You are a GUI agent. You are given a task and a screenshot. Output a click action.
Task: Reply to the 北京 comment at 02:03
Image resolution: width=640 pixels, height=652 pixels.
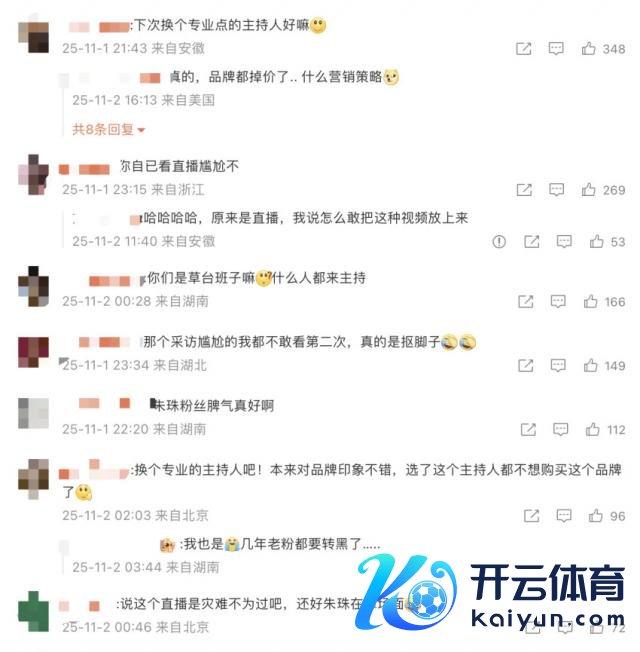(x=564, y=516)
